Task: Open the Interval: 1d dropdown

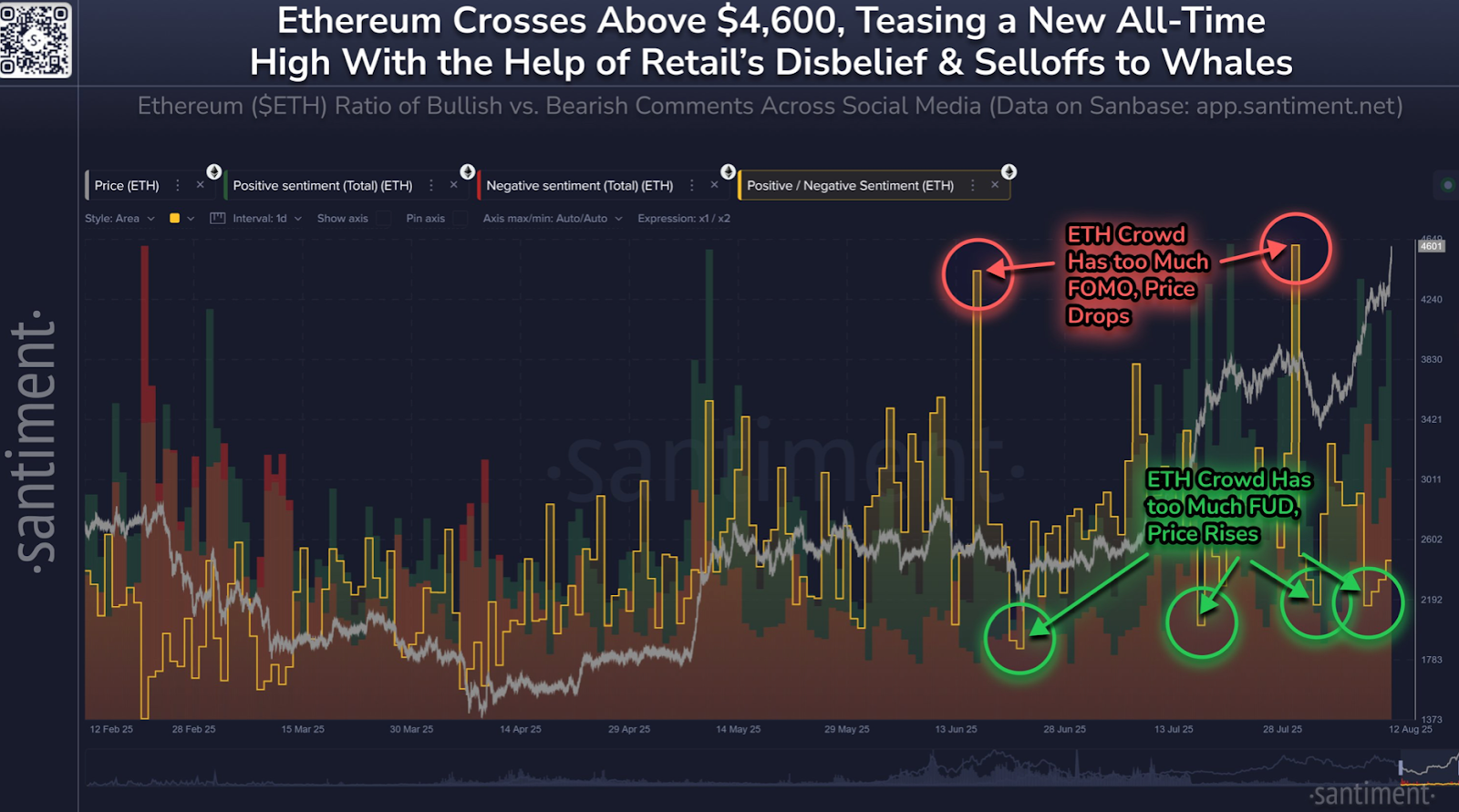Action: click(x=266, y=219)
